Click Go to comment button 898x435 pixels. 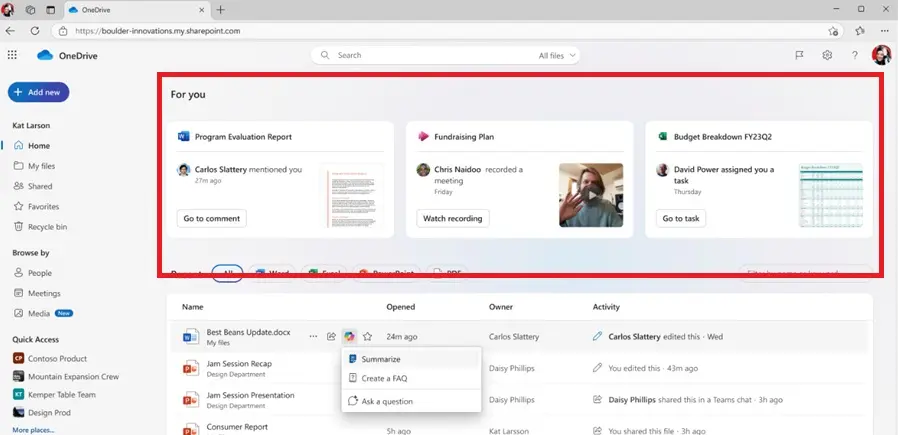[211, 218]
